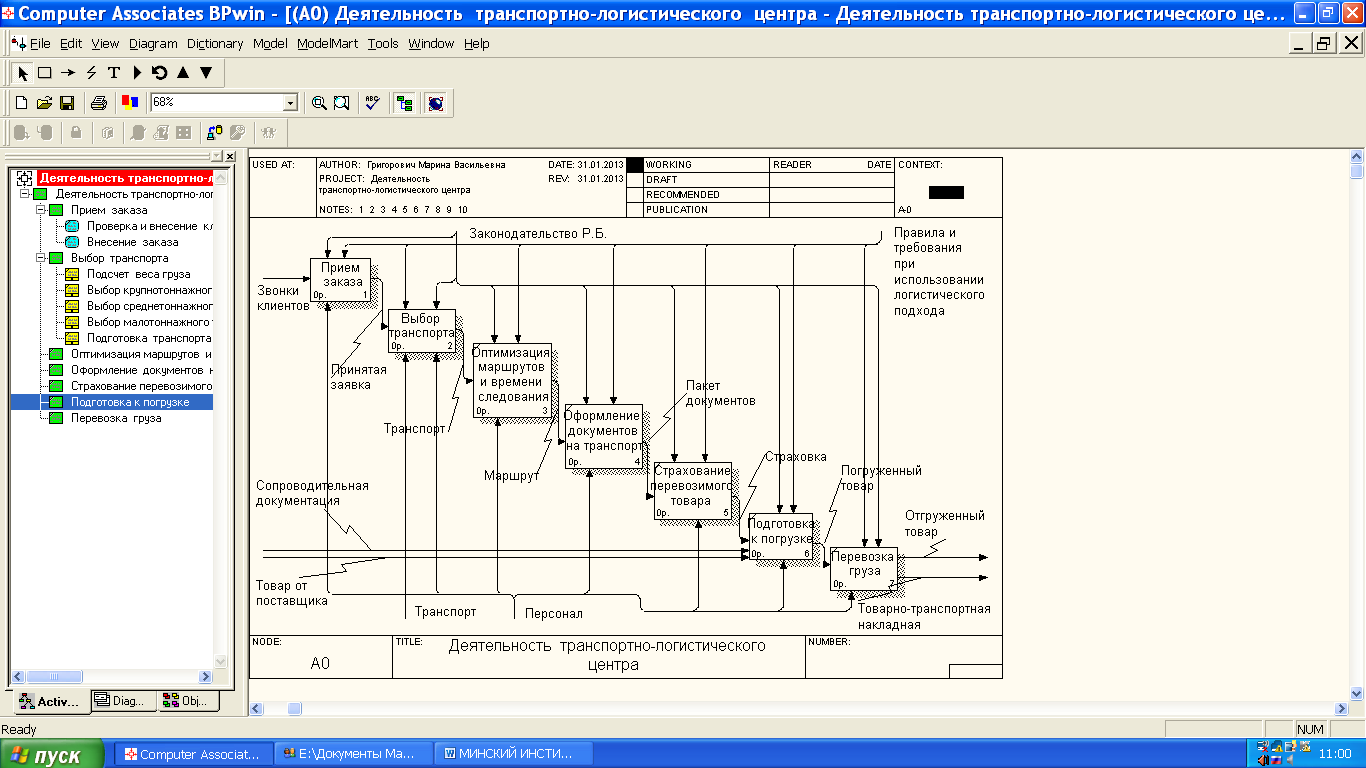Select Перевозка груза tree item
Image resolution: width=1366 pixels, height=768 pixels.
click(116, 418)
